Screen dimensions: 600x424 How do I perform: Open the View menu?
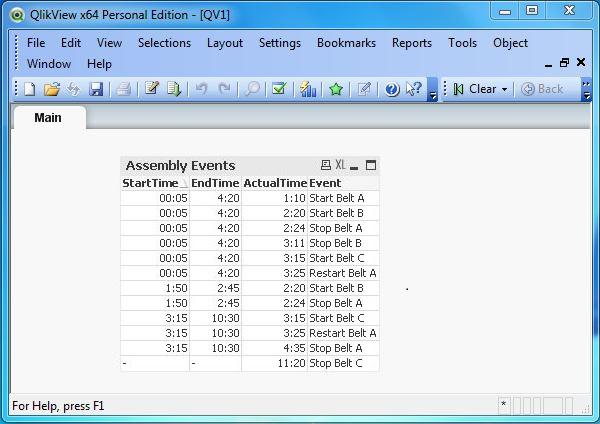pyautogui.click(x=109, y=43)
